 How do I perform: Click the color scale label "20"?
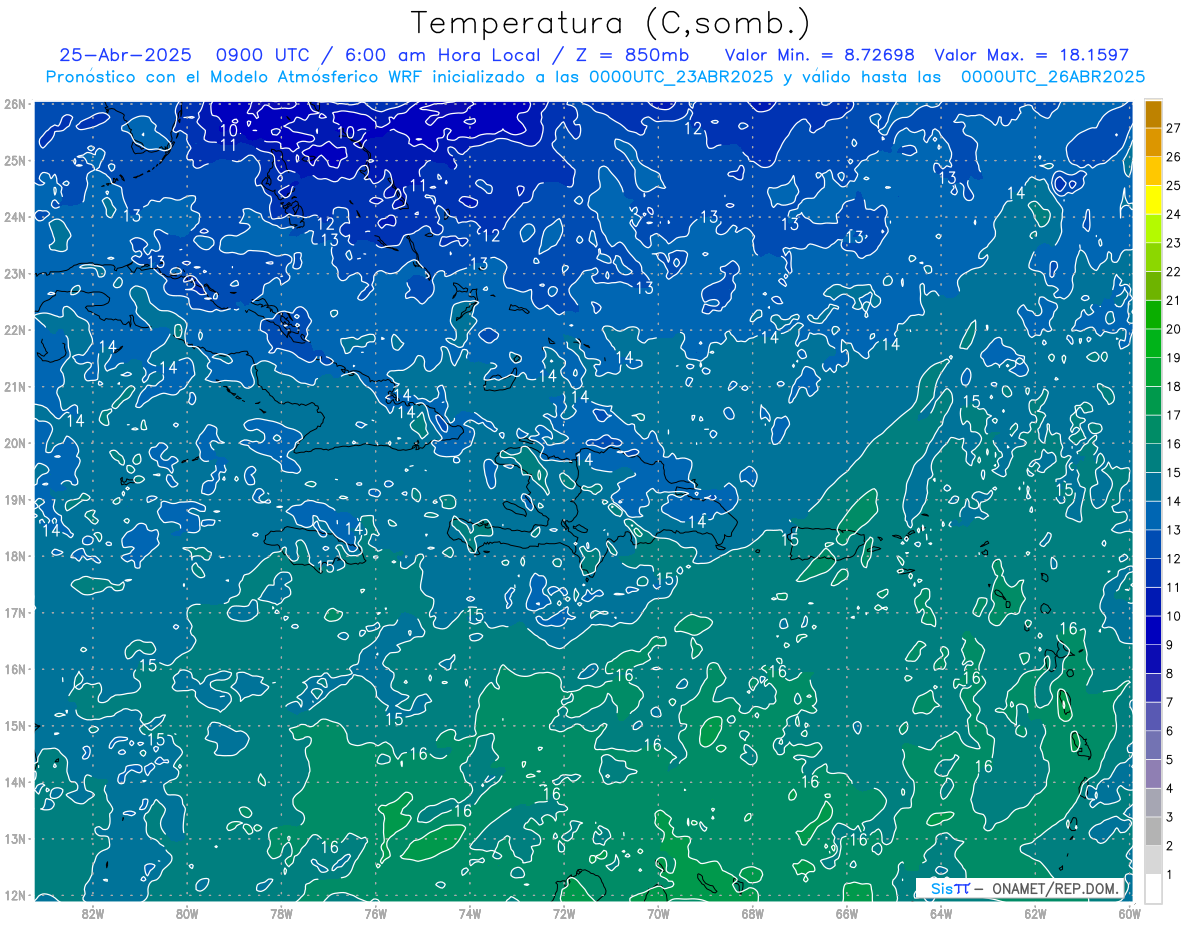pyautogui.click(x=1174, y=329)
